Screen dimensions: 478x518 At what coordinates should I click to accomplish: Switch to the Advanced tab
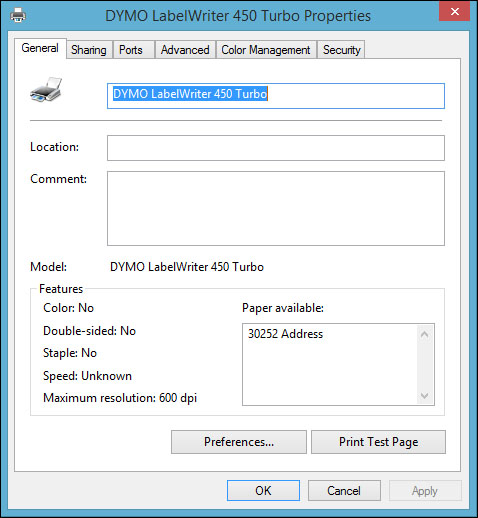[185, 50]
